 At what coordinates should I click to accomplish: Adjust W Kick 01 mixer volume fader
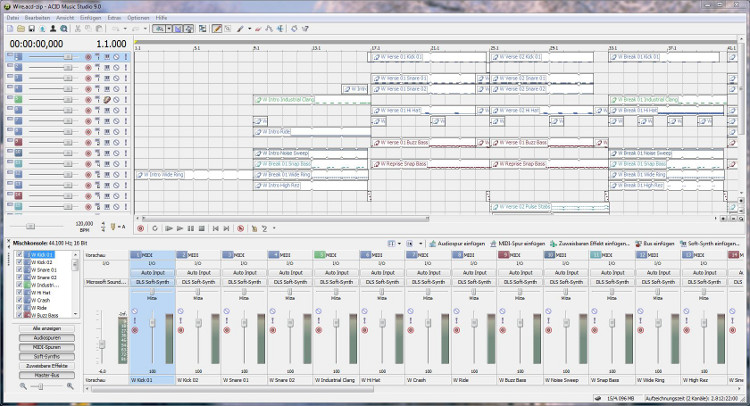coord(152,323)
